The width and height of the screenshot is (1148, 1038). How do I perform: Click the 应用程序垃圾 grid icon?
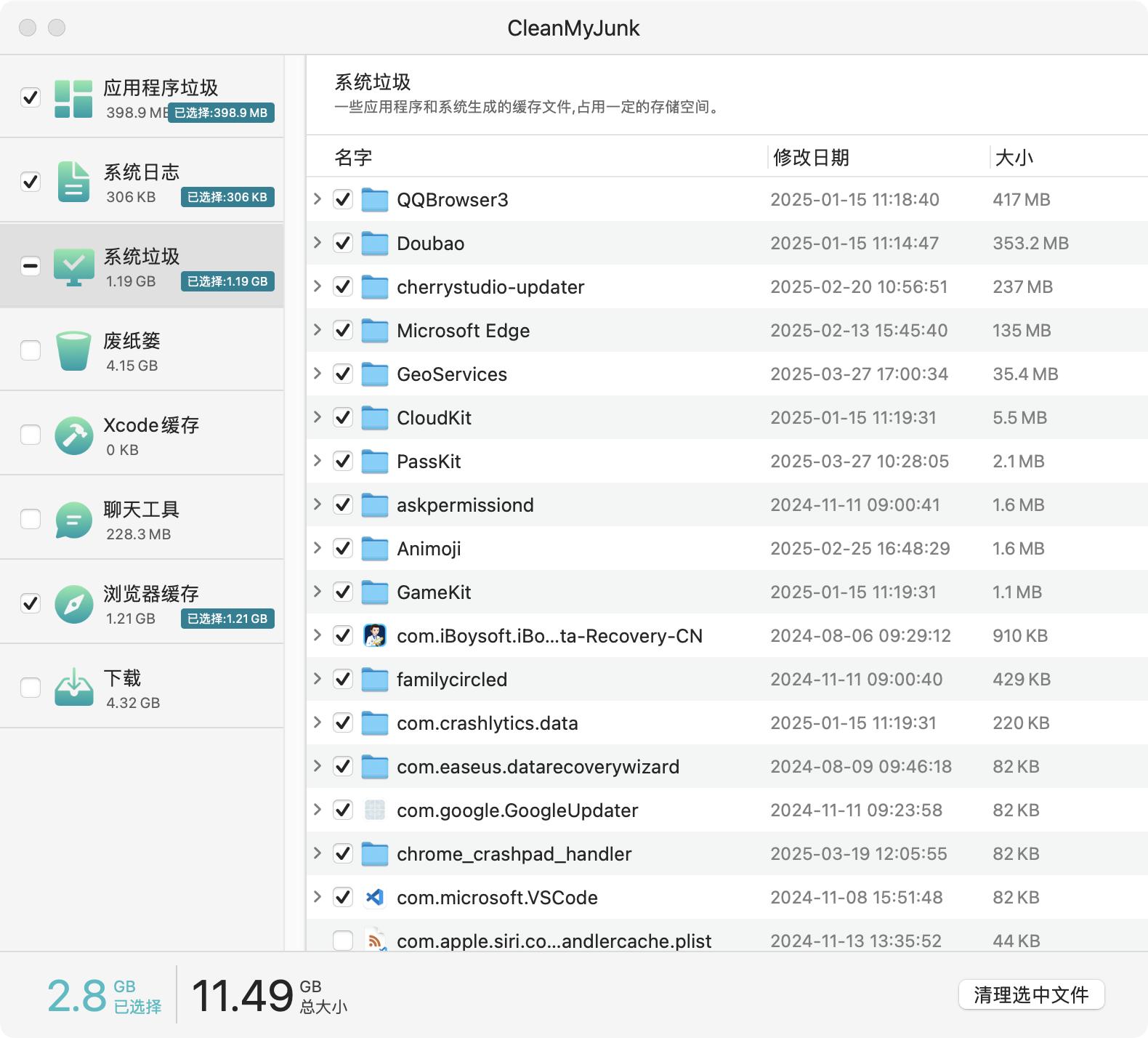[x=73, y=99]
